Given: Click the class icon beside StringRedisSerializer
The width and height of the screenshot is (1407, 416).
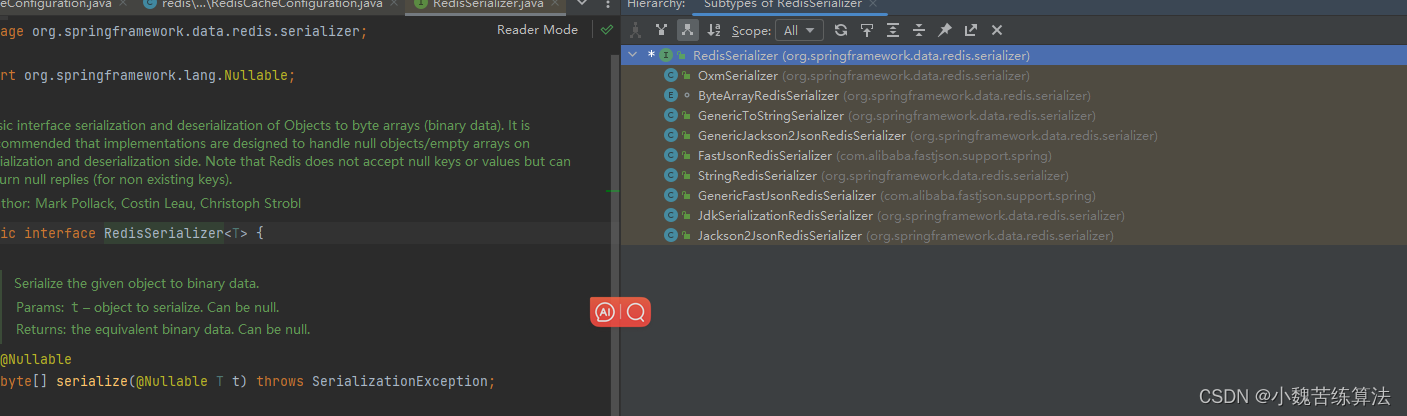Looking at the screenshot, I should pyautogui.click(x=672, y=176).
